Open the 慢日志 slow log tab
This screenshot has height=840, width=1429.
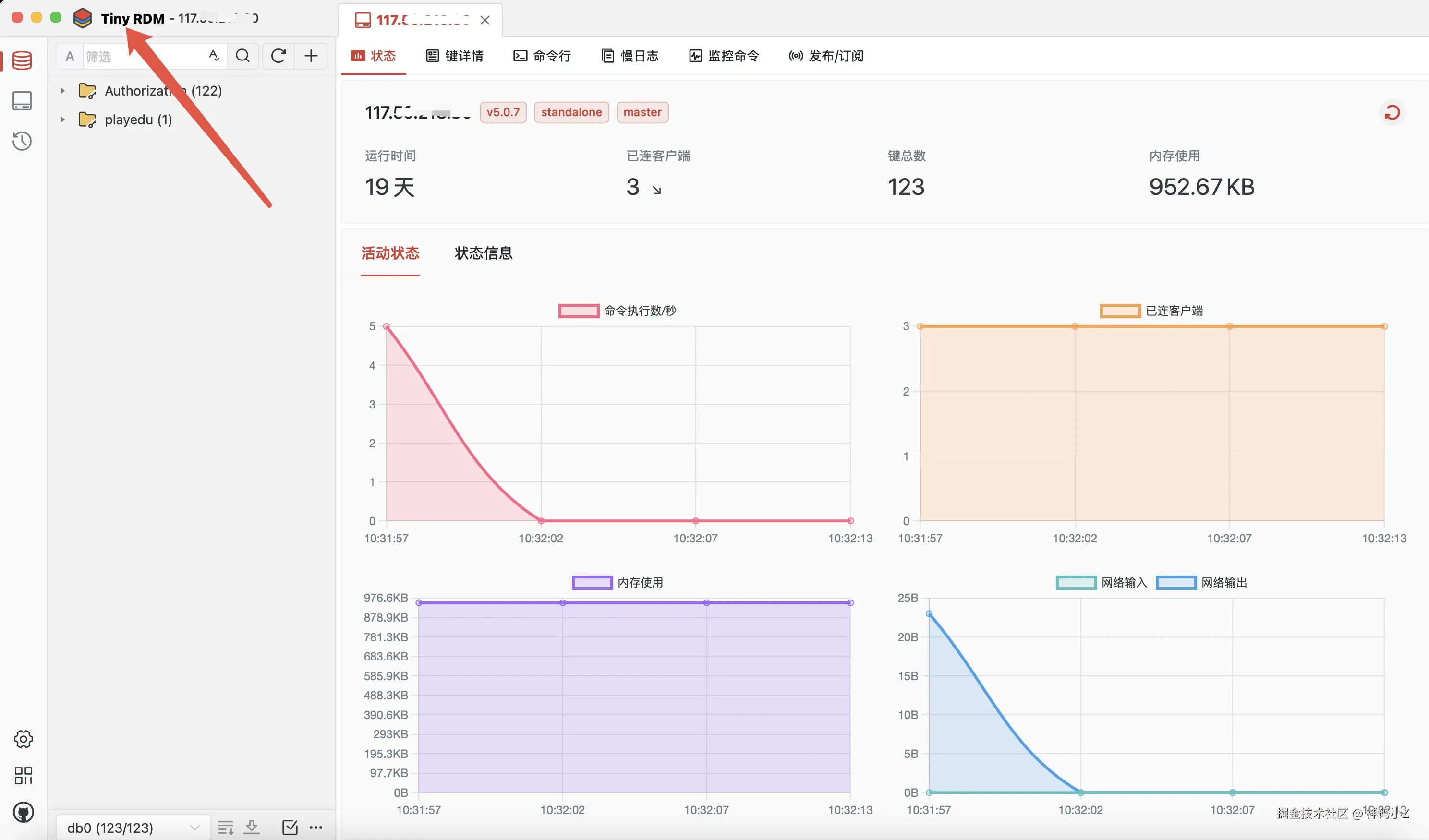click(630, 56)
